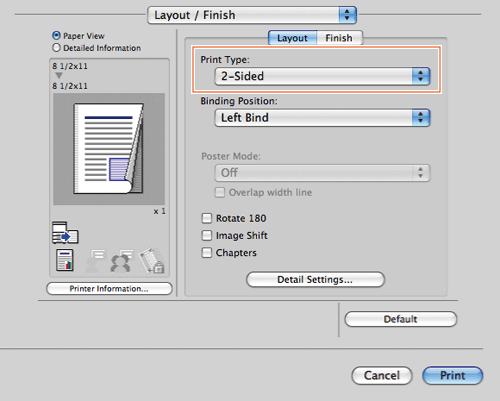Open the Print Type 2-Sided dropdown
Viewport: 500px width, 401px height.
tap(322, 76)
